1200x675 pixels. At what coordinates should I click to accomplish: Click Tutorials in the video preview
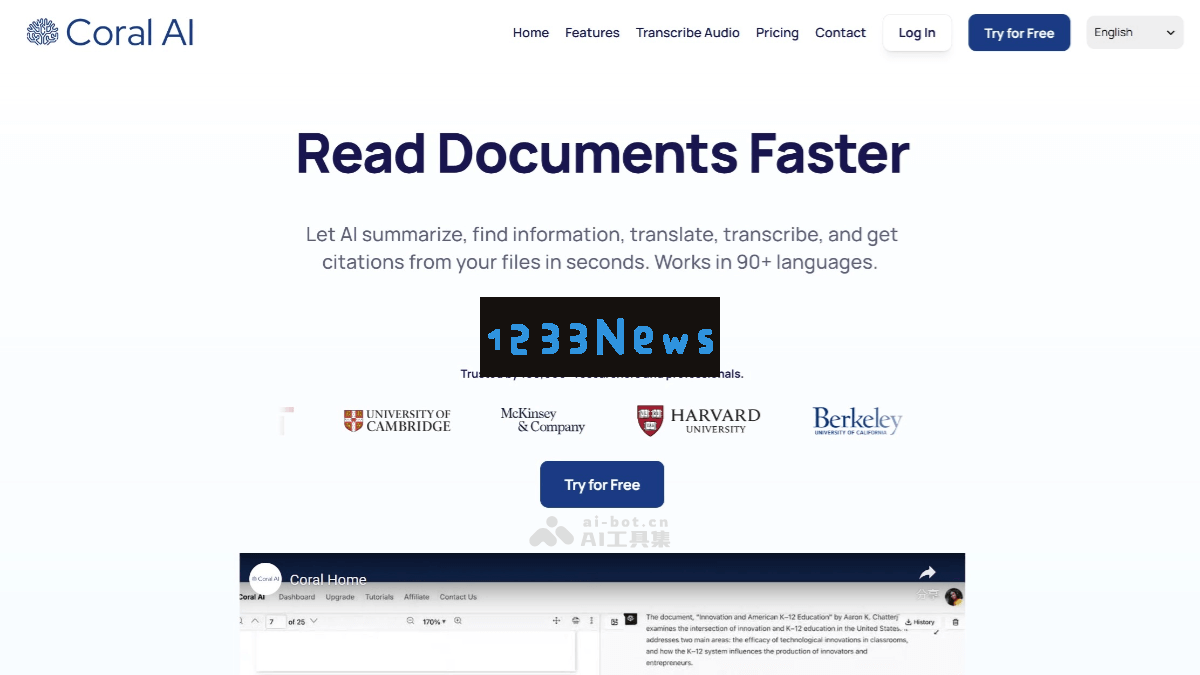(x=379, y=597)
